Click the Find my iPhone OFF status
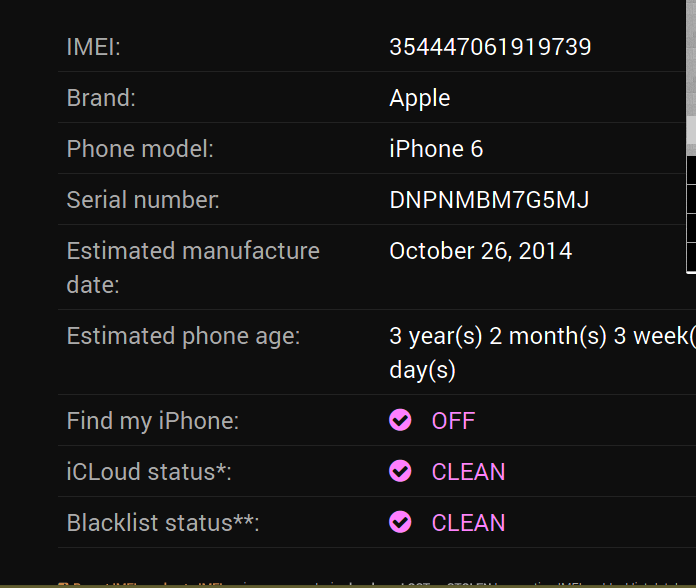The width and height of the screenshot is (696, 588). pos(453,421)
